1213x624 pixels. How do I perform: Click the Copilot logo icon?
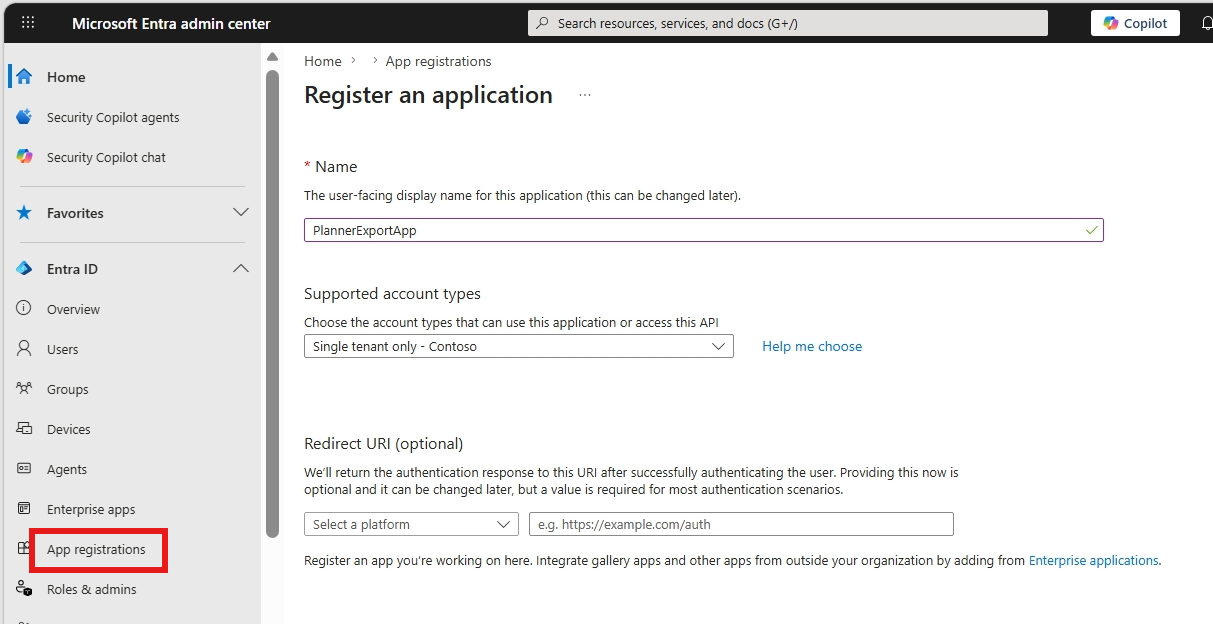(1110, 23)
